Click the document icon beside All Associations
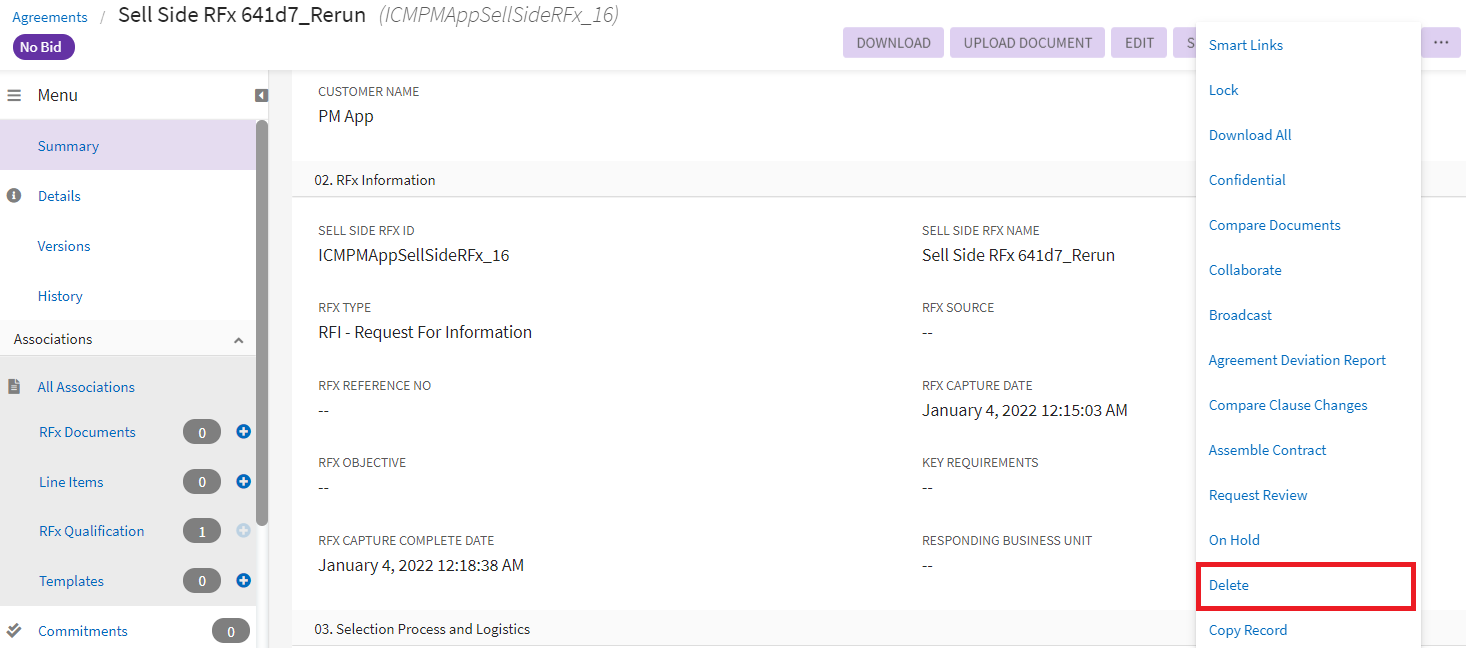This screenshot has height=648, width=1466. (14, 387)
